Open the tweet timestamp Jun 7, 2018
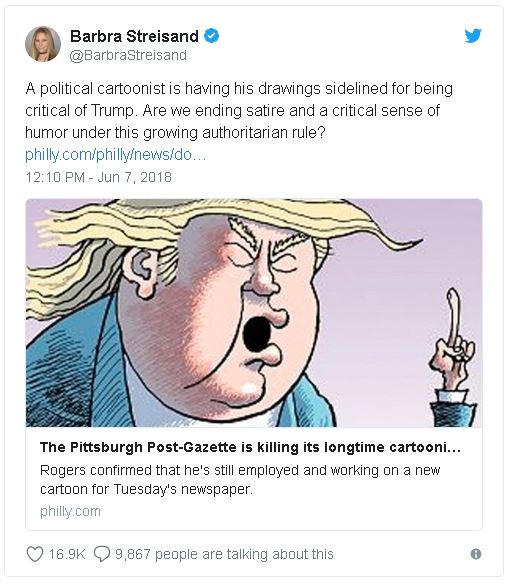 [x=98, y=177]
